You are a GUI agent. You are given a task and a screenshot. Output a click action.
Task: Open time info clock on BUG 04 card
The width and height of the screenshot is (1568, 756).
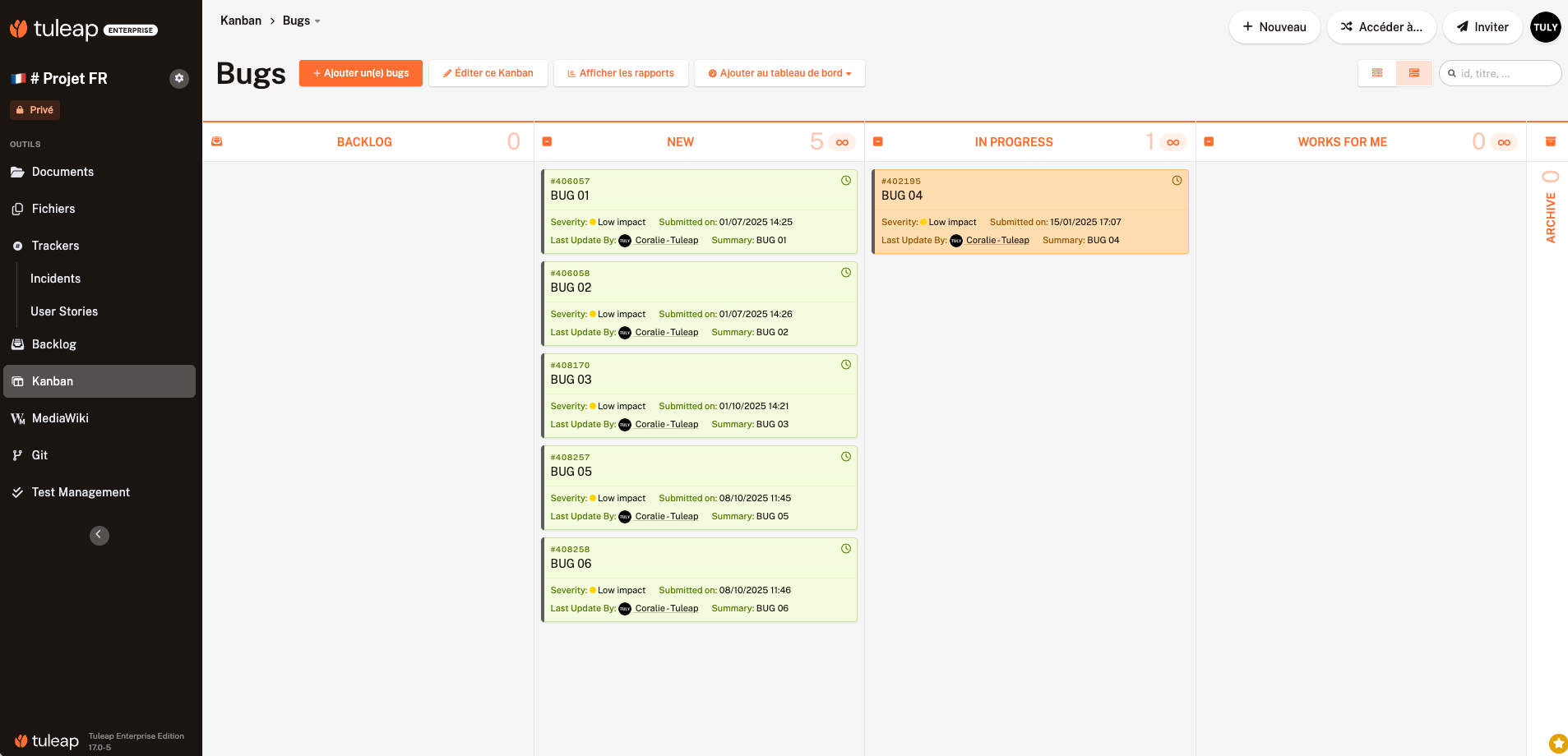coord(1177,181)
